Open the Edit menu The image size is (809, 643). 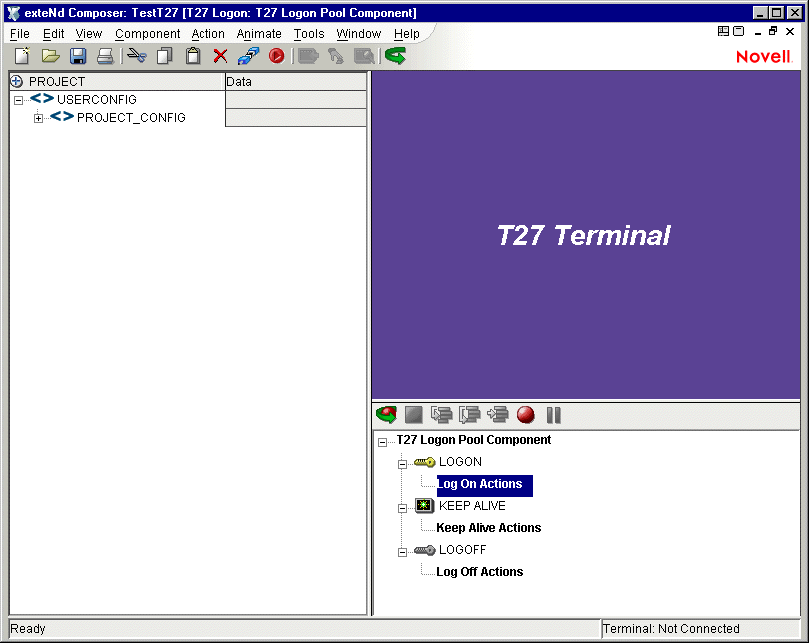[x=53, y=34]
